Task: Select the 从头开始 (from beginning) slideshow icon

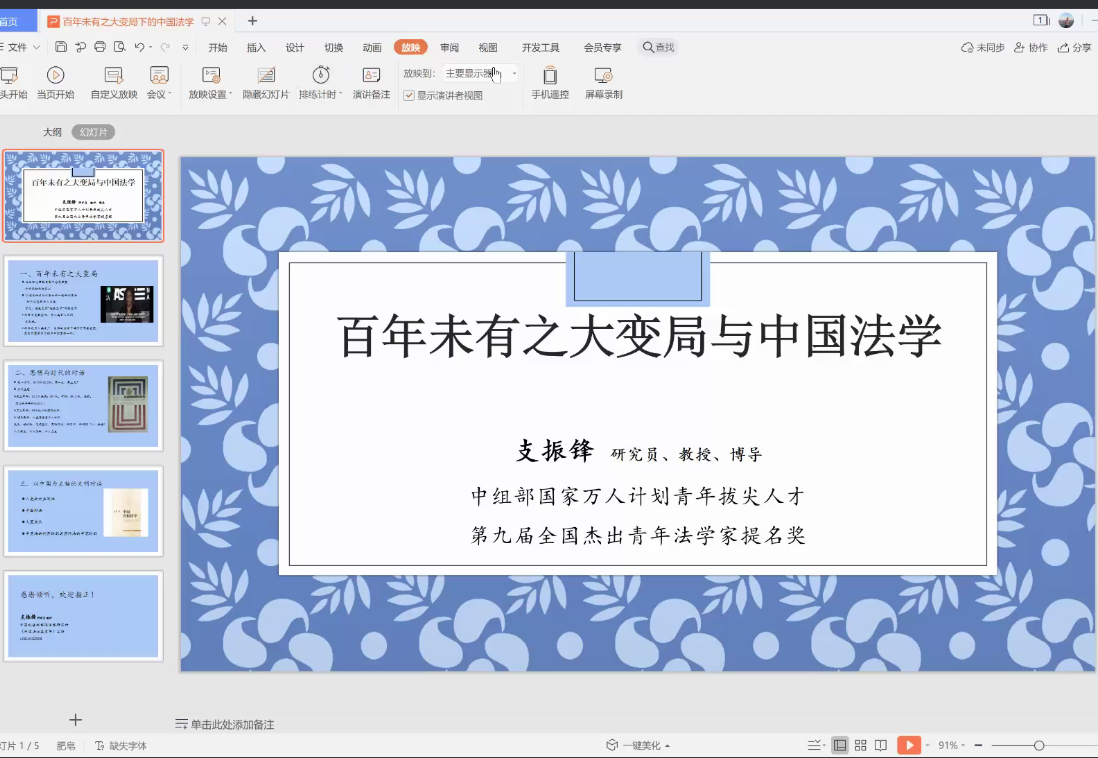Action: coord(12,75)
